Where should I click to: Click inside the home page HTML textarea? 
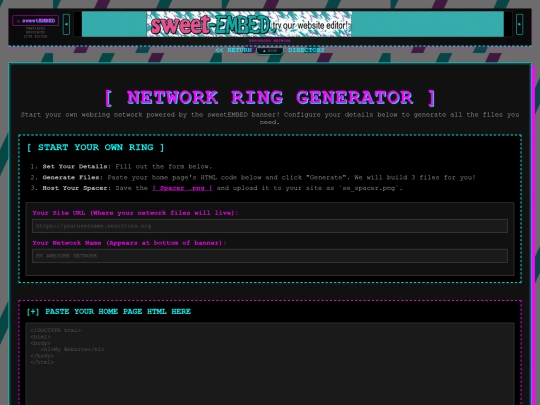tap(270, 364)
